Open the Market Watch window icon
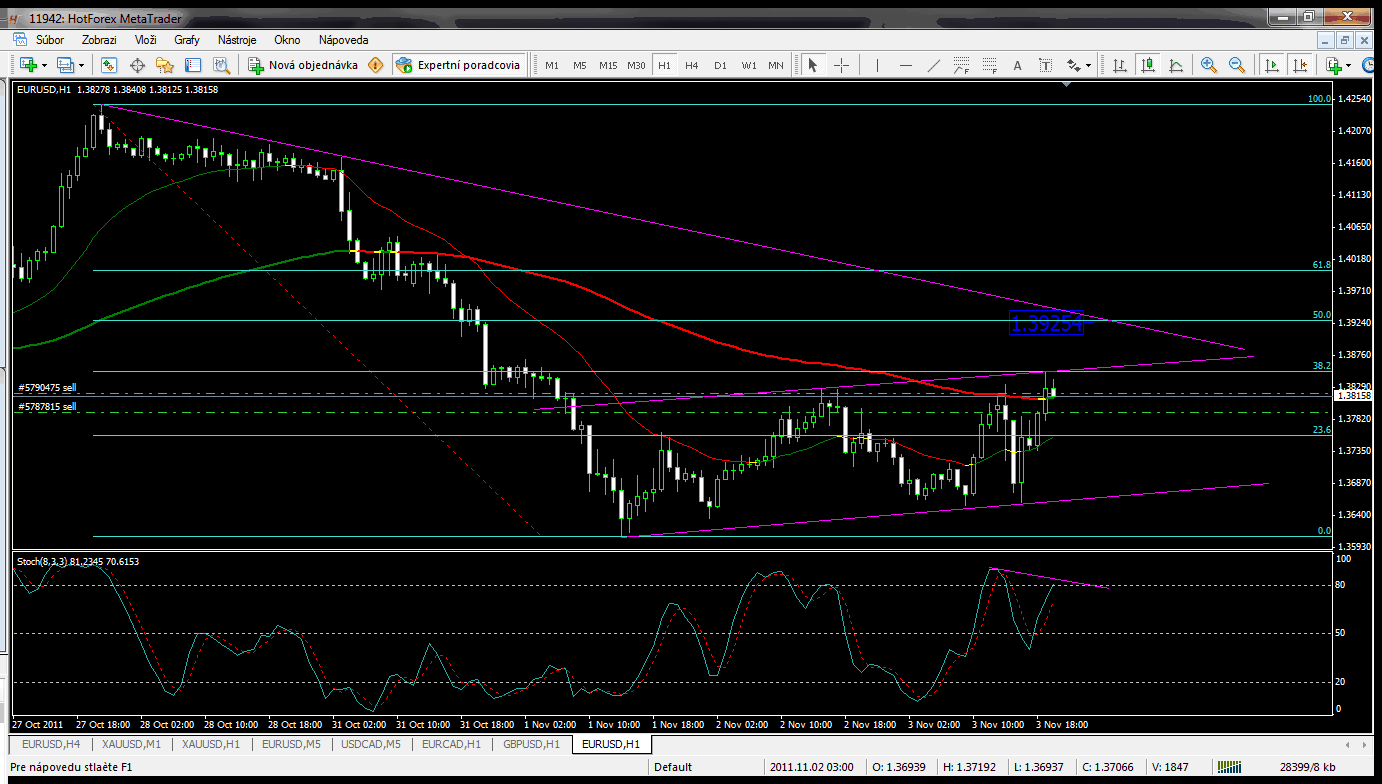 click(109, 65)
